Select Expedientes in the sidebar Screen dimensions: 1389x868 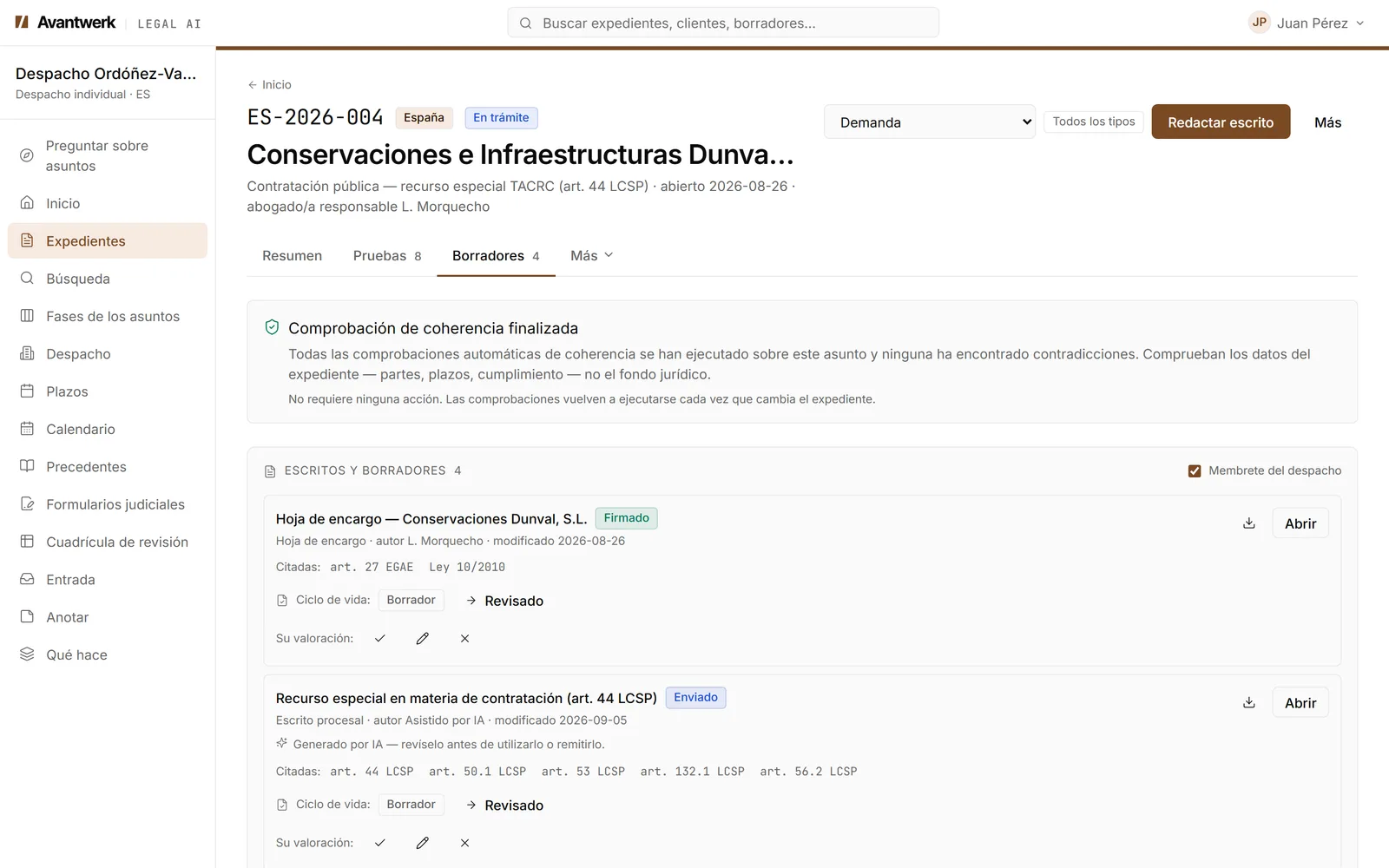(108, 240)
